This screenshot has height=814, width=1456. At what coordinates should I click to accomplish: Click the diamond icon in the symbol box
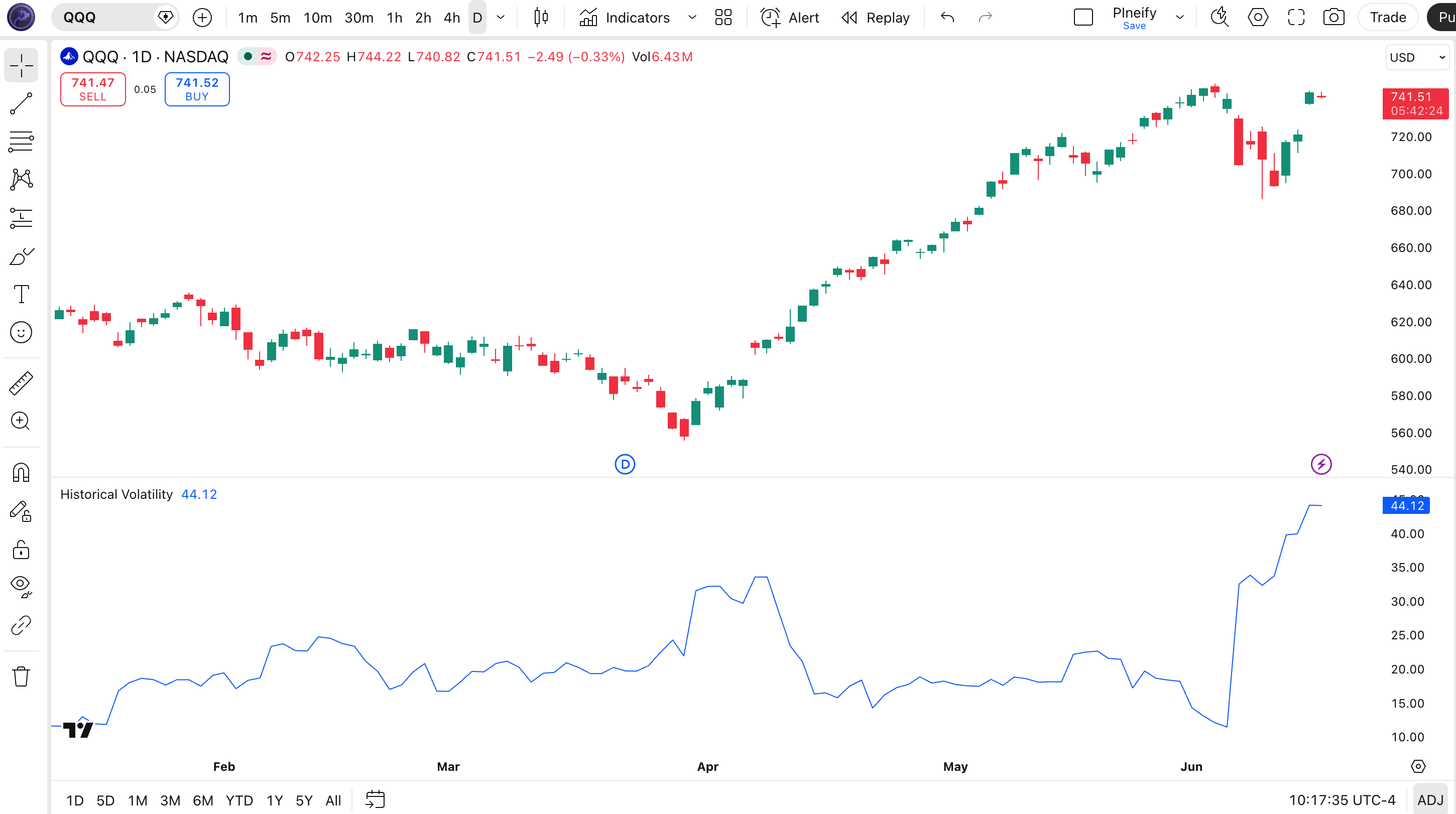pos(166,18)
